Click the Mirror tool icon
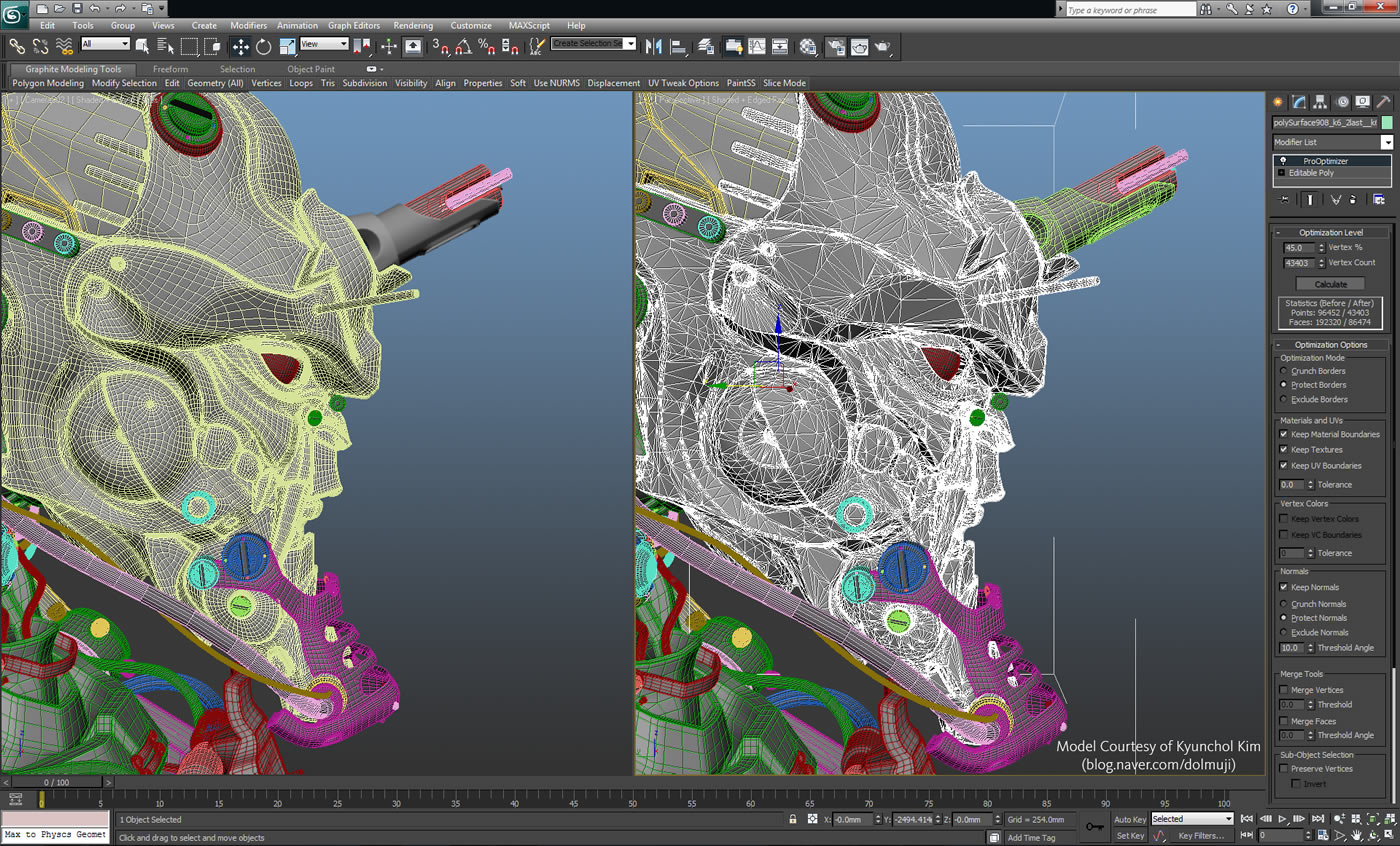 click(x=654, y=46)
